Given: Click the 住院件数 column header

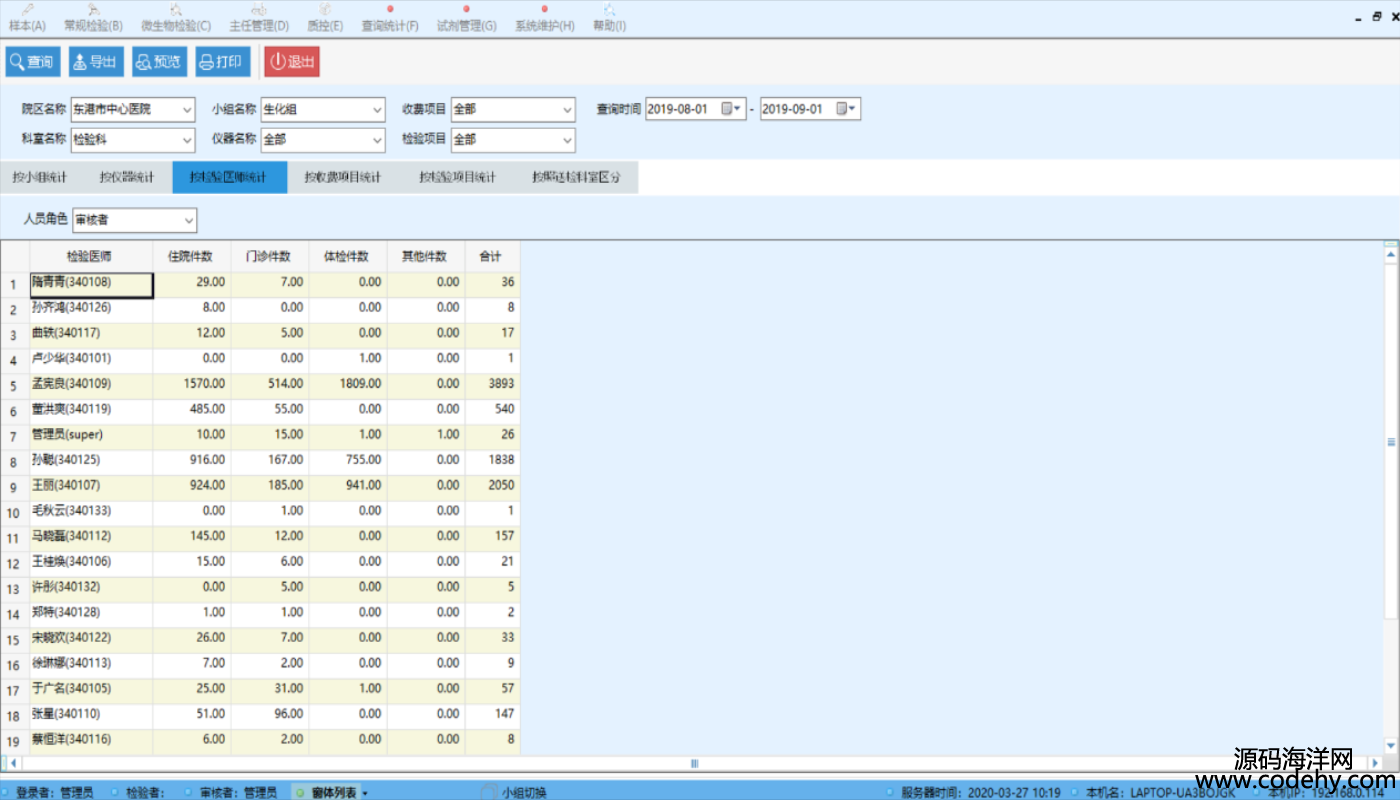Looking at the screenshot, I should (192, 257).
